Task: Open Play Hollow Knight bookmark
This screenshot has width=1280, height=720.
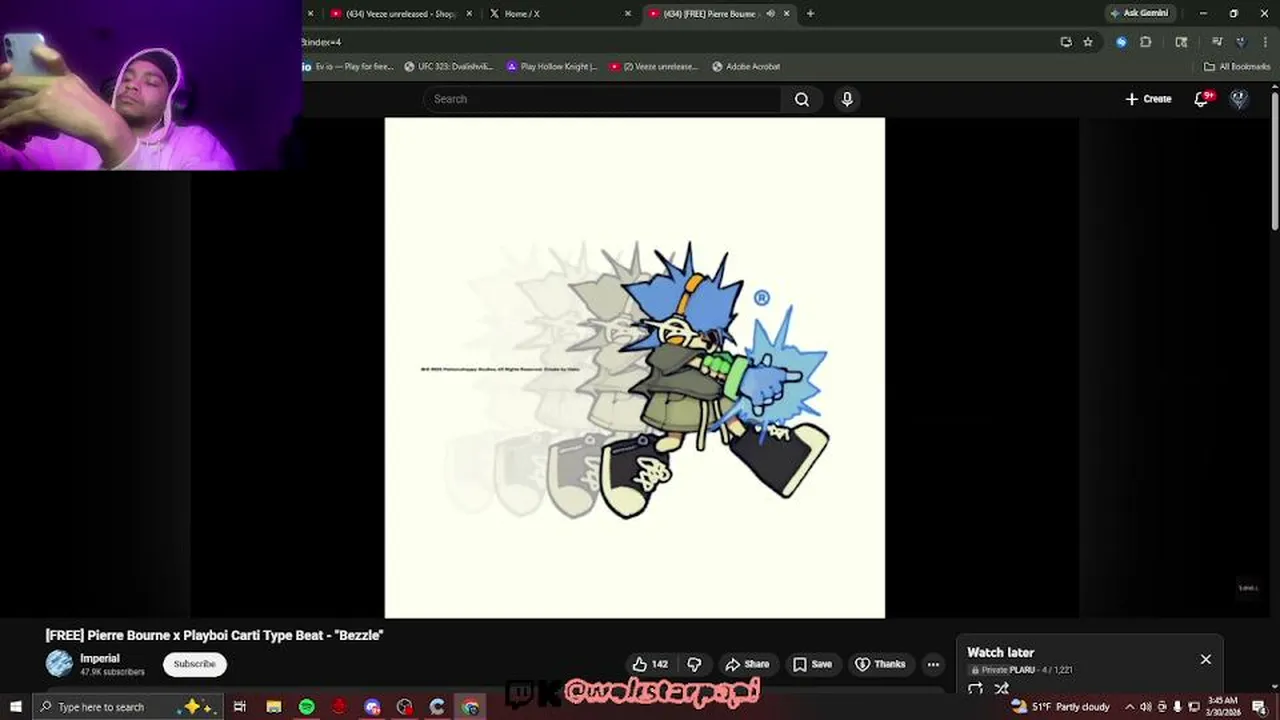Action: [x=552, y=67]
